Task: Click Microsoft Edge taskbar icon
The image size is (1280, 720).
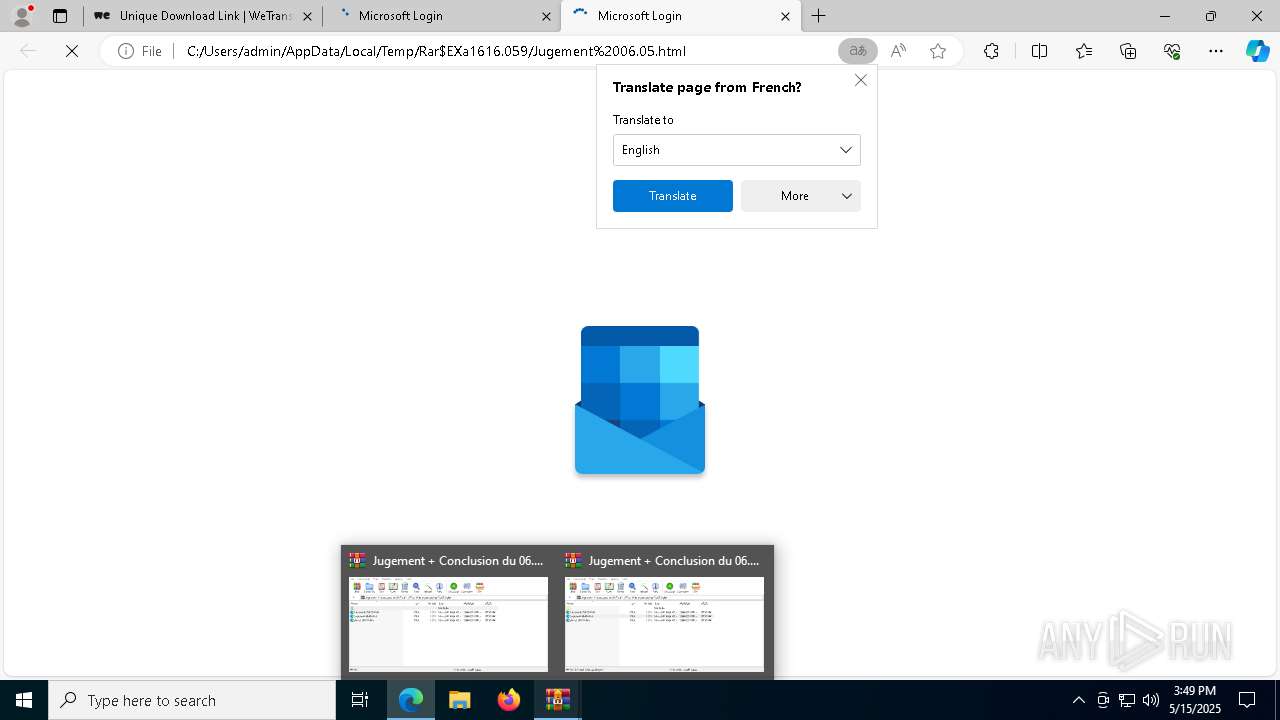Action: coord(411,700)
